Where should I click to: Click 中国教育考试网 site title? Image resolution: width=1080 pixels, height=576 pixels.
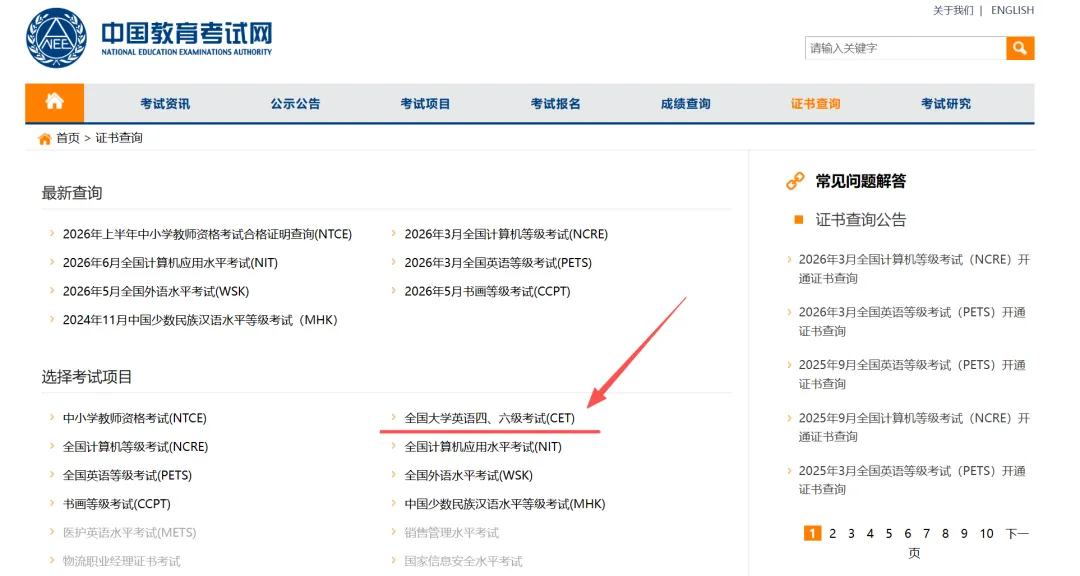point(187,32)
